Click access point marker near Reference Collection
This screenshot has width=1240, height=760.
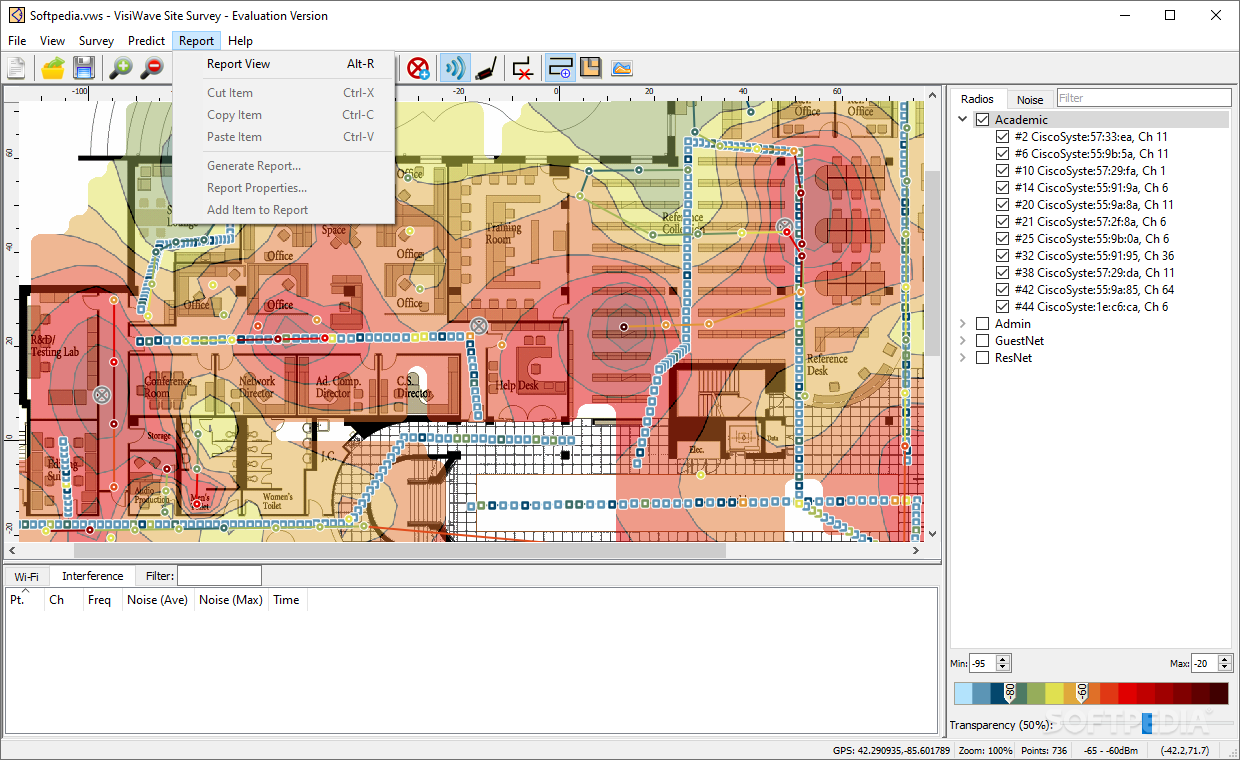785,227
